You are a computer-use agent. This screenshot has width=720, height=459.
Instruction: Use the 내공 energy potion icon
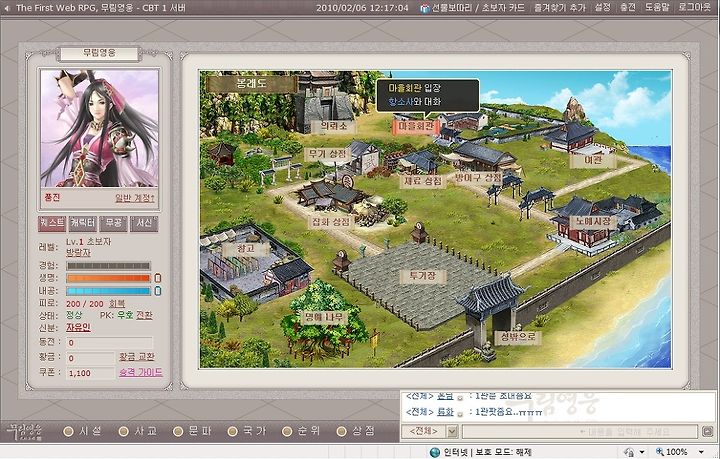[x=158, y=291]
